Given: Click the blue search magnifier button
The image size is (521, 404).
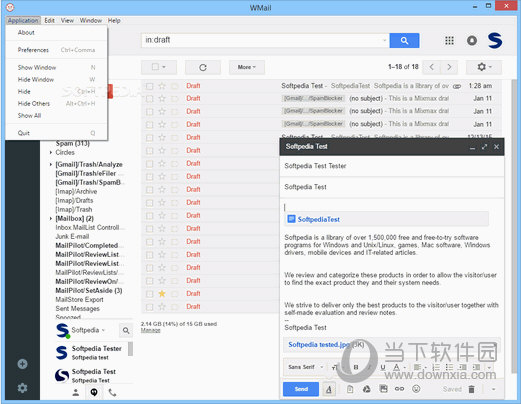Looking at the screenshot, I should 404,40.
